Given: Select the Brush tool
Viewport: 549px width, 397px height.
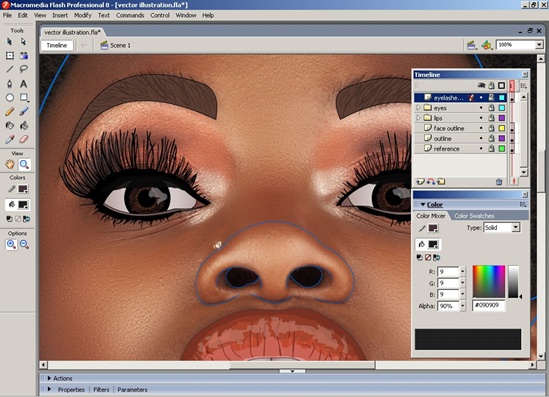Looking at the screenshot, I should [23, 112].
